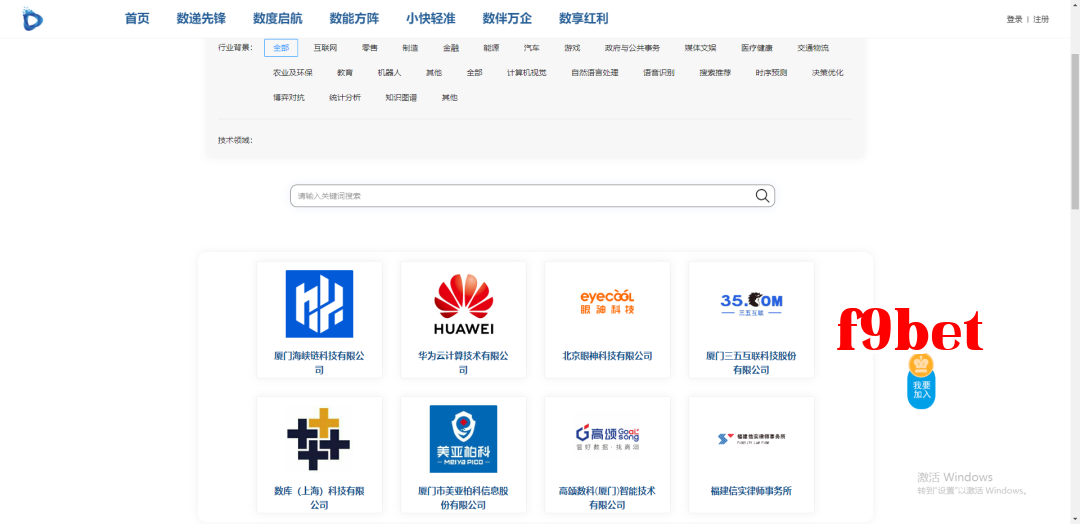Choose the 搜索推荐 filter
Viewport: 1080px width, 524px height.
(715, 72)
